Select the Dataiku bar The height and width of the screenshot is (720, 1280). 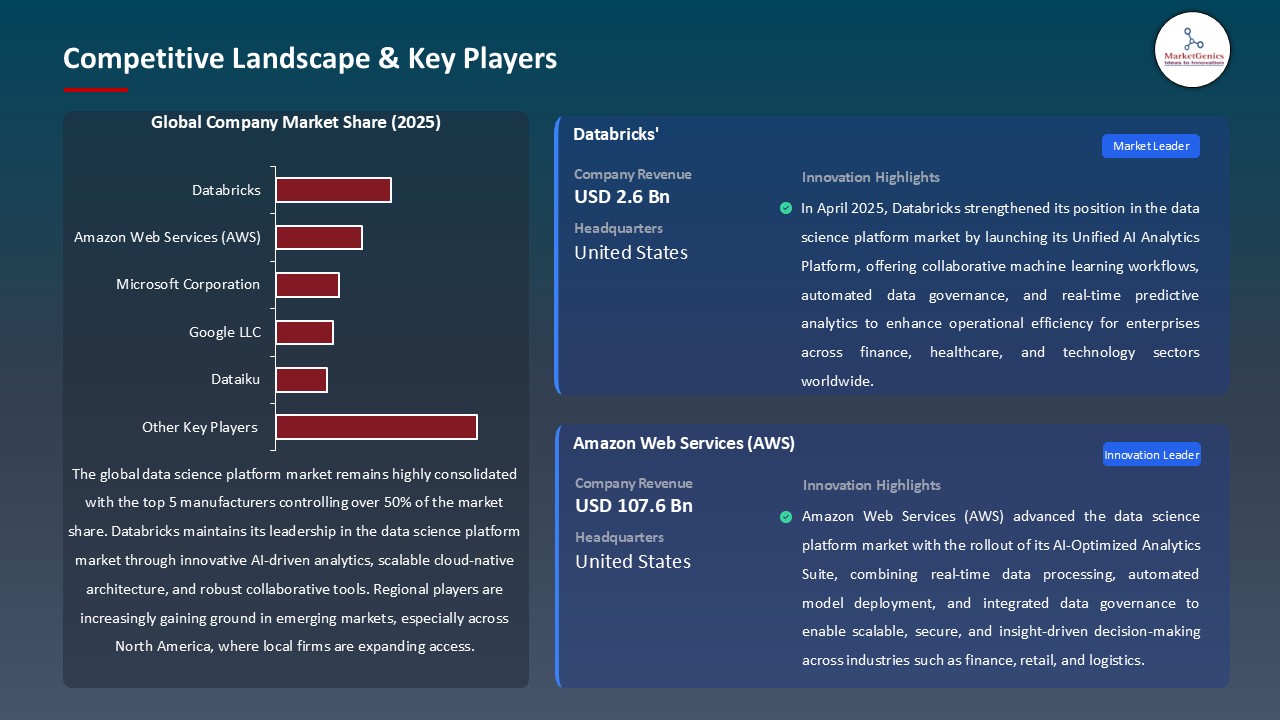pos(302,379)
